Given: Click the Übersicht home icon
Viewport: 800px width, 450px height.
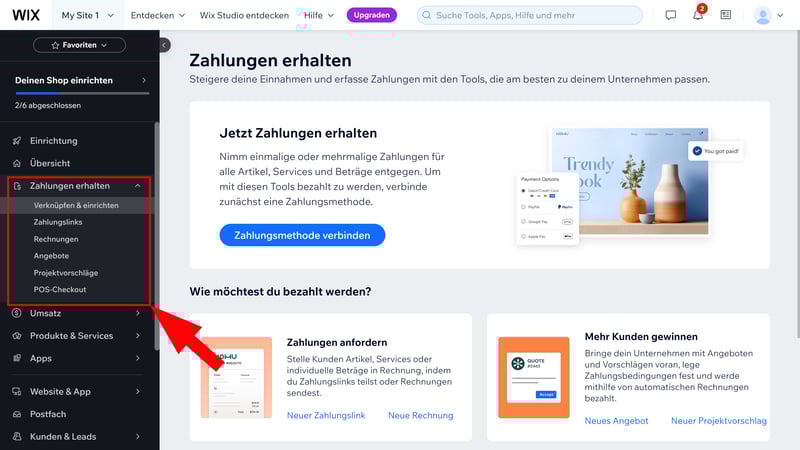Looking at the screenshot, I should tap(17, 163).
